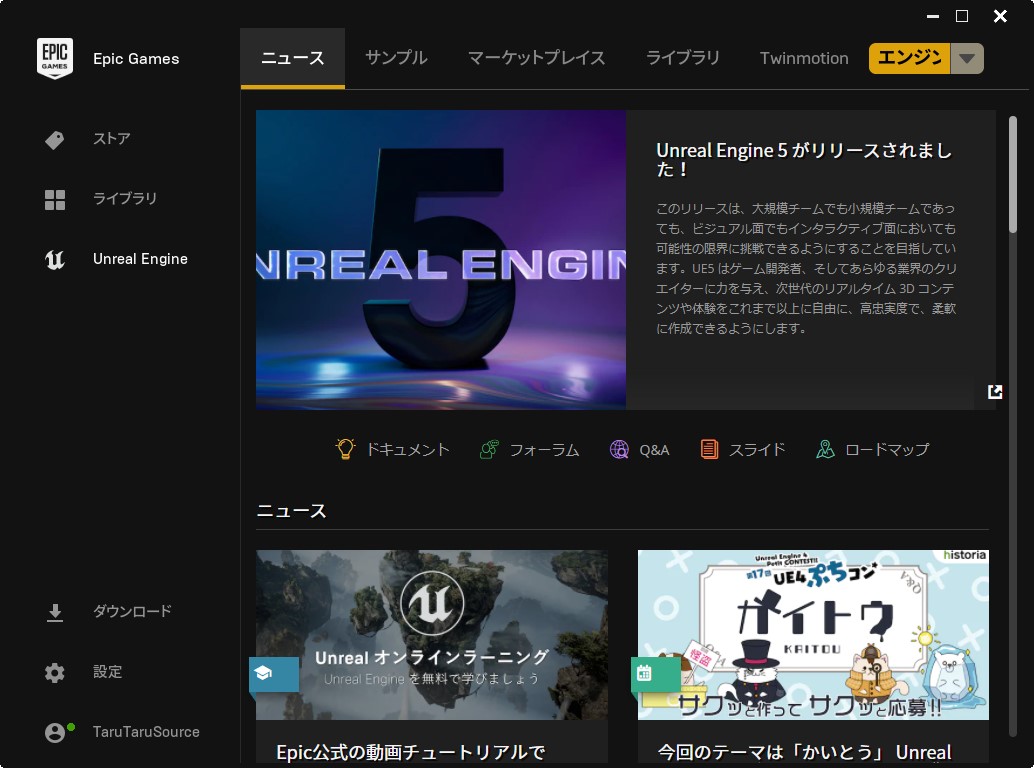Select the Unreal Engine section in the sidebar

coord(140,259)
